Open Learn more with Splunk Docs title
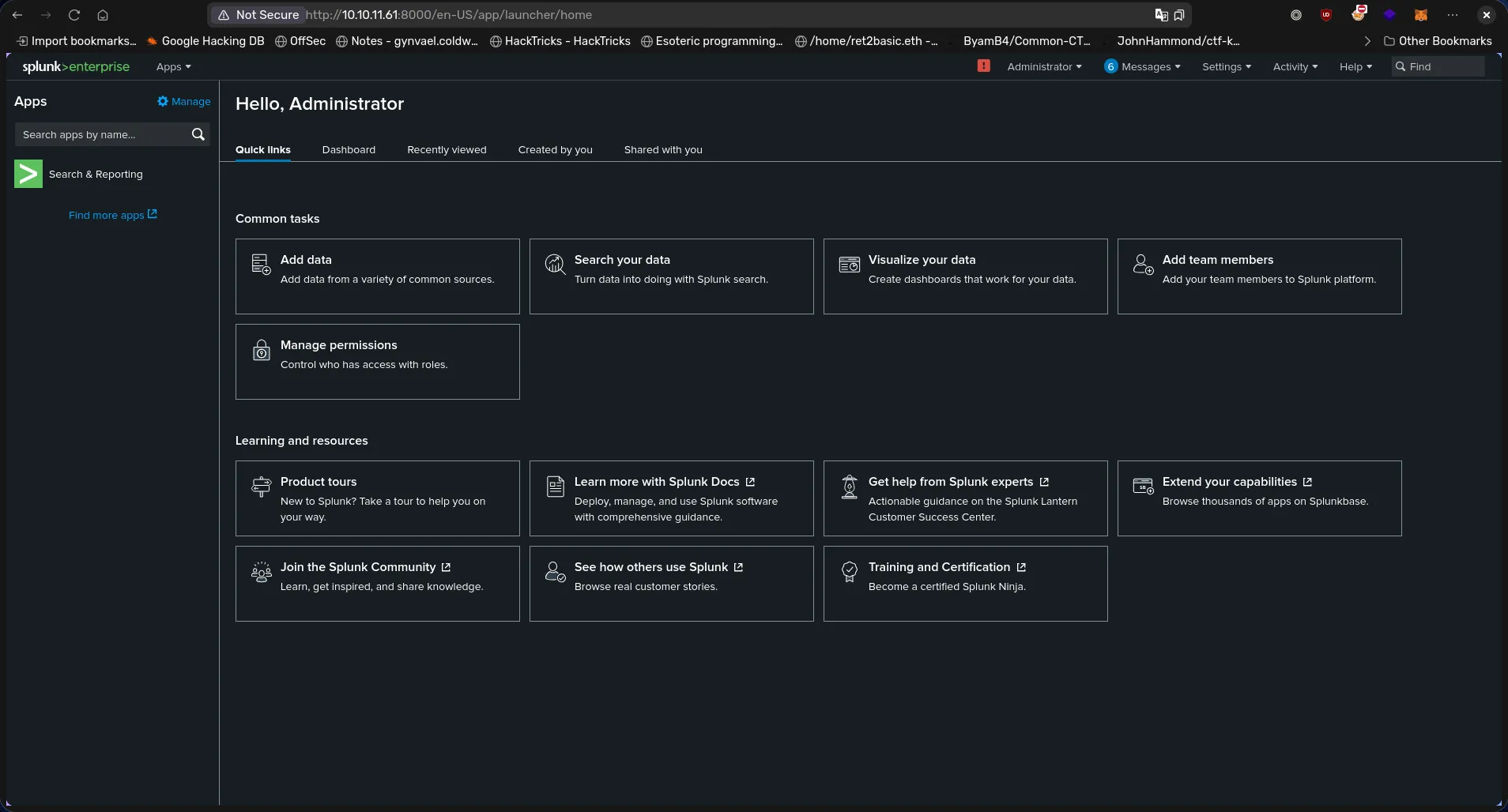The height and width of the screenshot is (812, 1508). click(657, 482)
